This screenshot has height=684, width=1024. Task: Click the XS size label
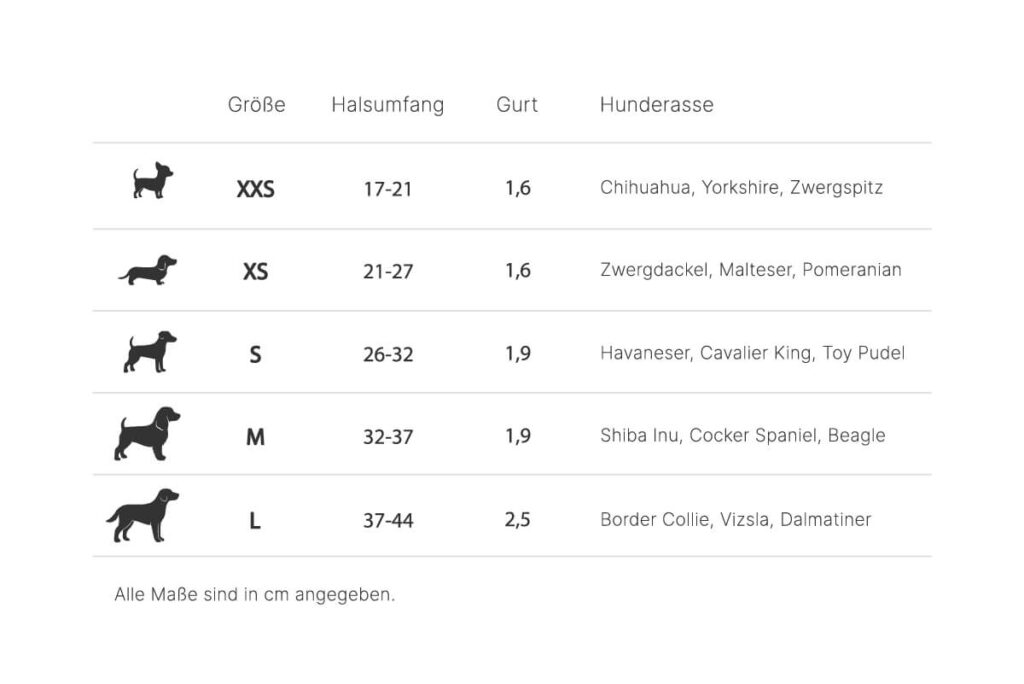[x=255, y=271]
